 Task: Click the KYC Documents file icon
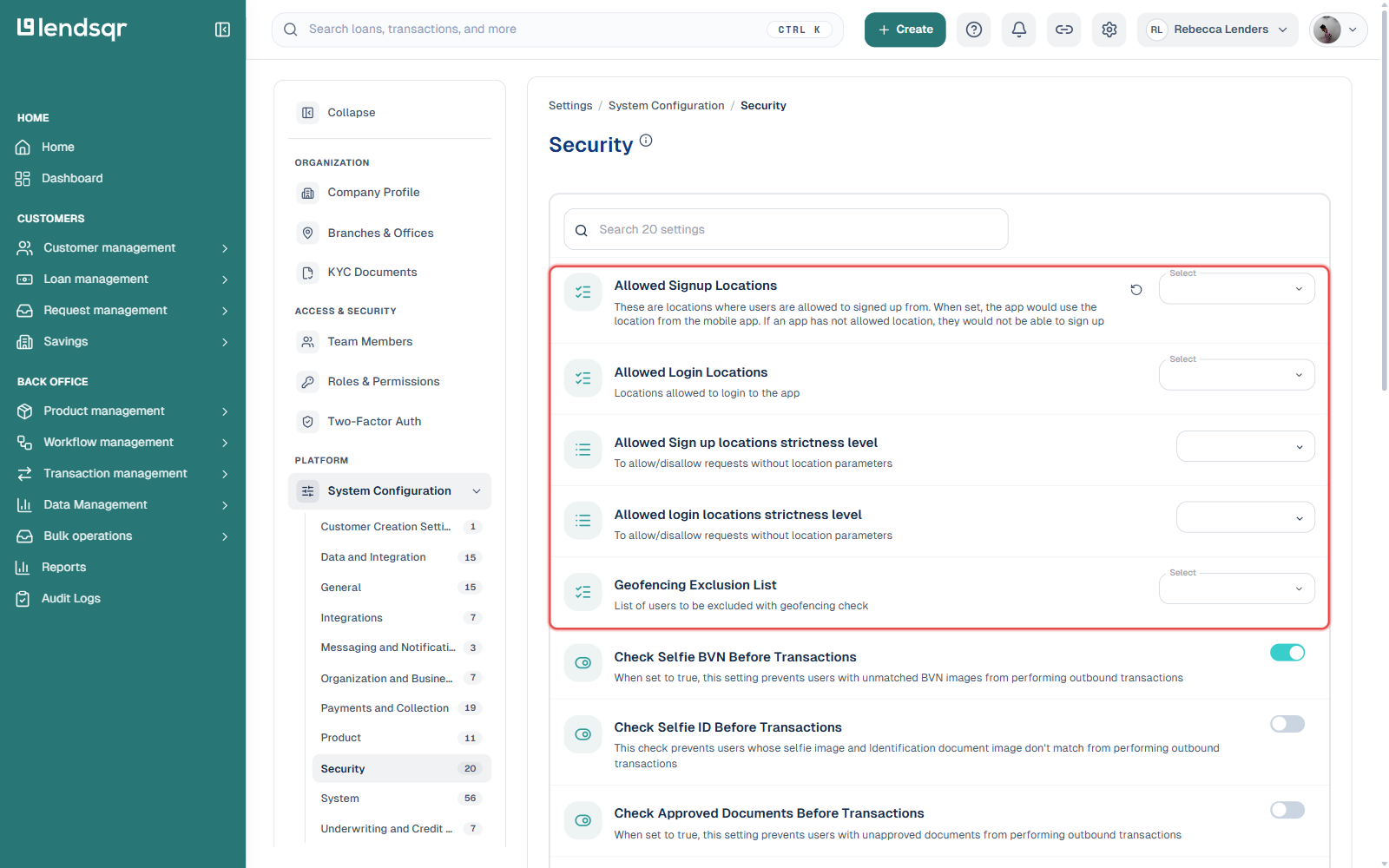click(308, 273)
